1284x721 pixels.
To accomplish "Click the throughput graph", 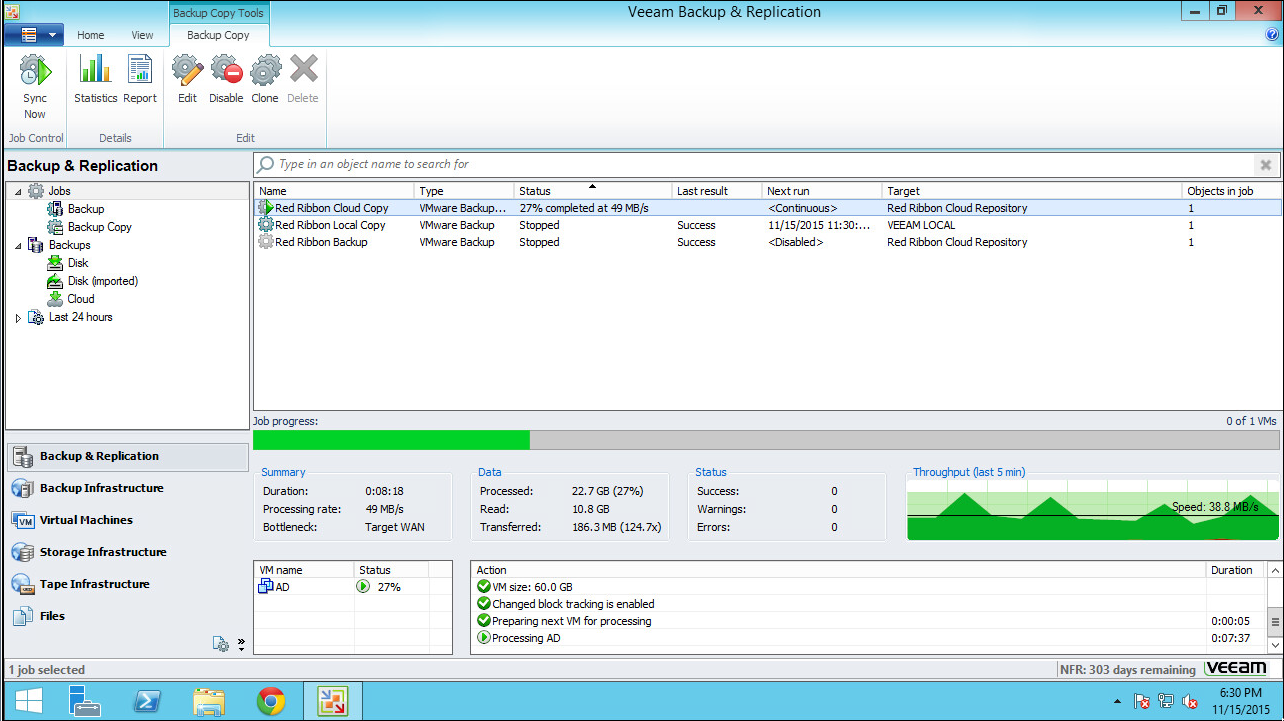I will tap(1093, 510).
